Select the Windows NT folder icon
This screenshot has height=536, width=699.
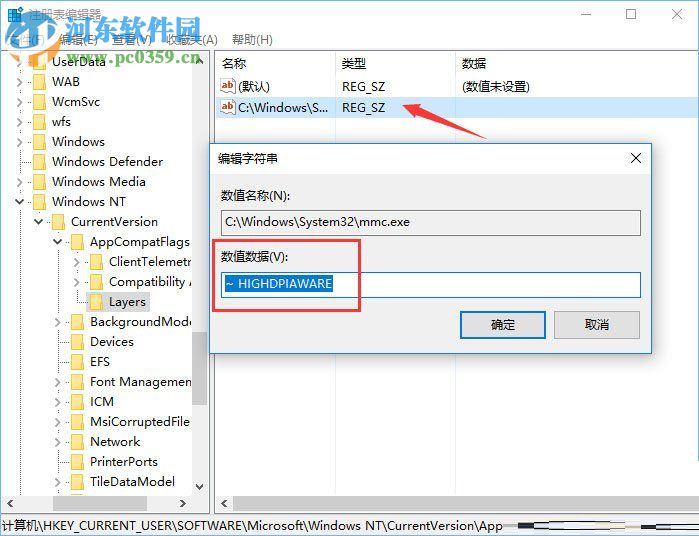point(39,202)
